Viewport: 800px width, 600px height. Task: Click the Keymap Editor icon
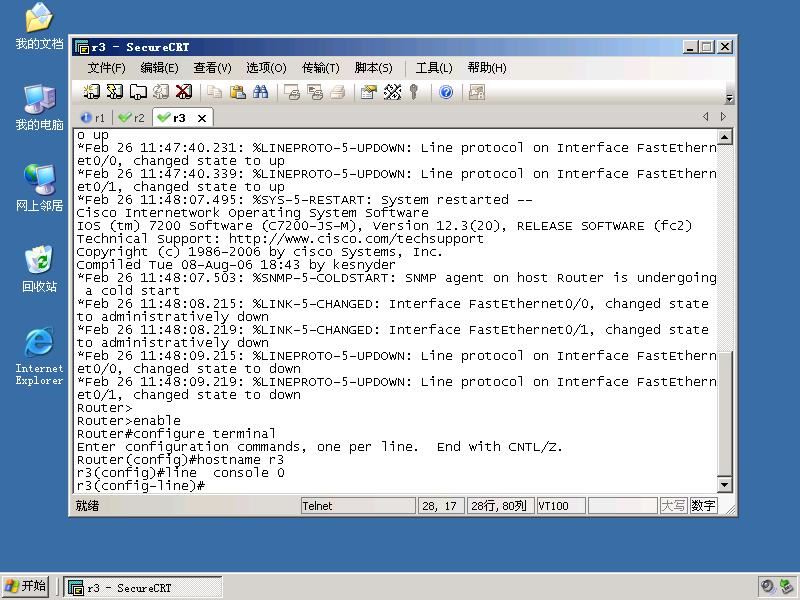pos(392,92)
